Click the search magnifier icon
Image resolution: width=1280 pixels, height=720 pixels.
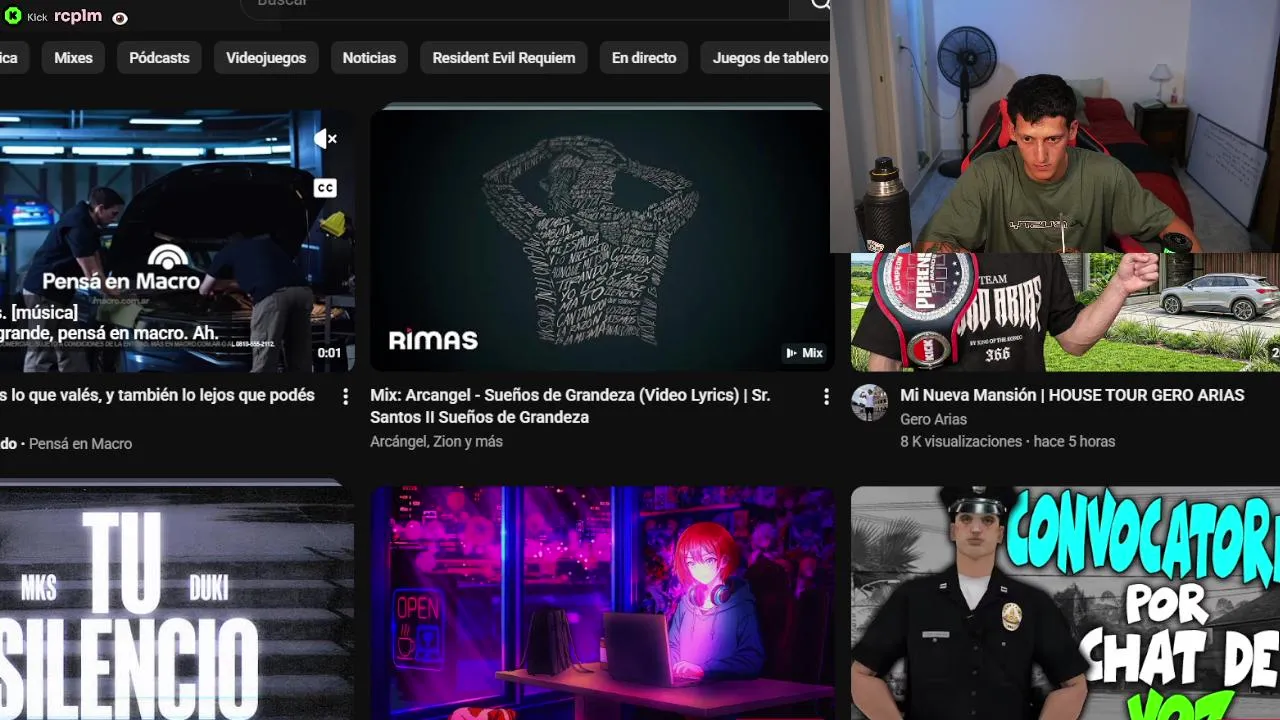click(820, 4)
